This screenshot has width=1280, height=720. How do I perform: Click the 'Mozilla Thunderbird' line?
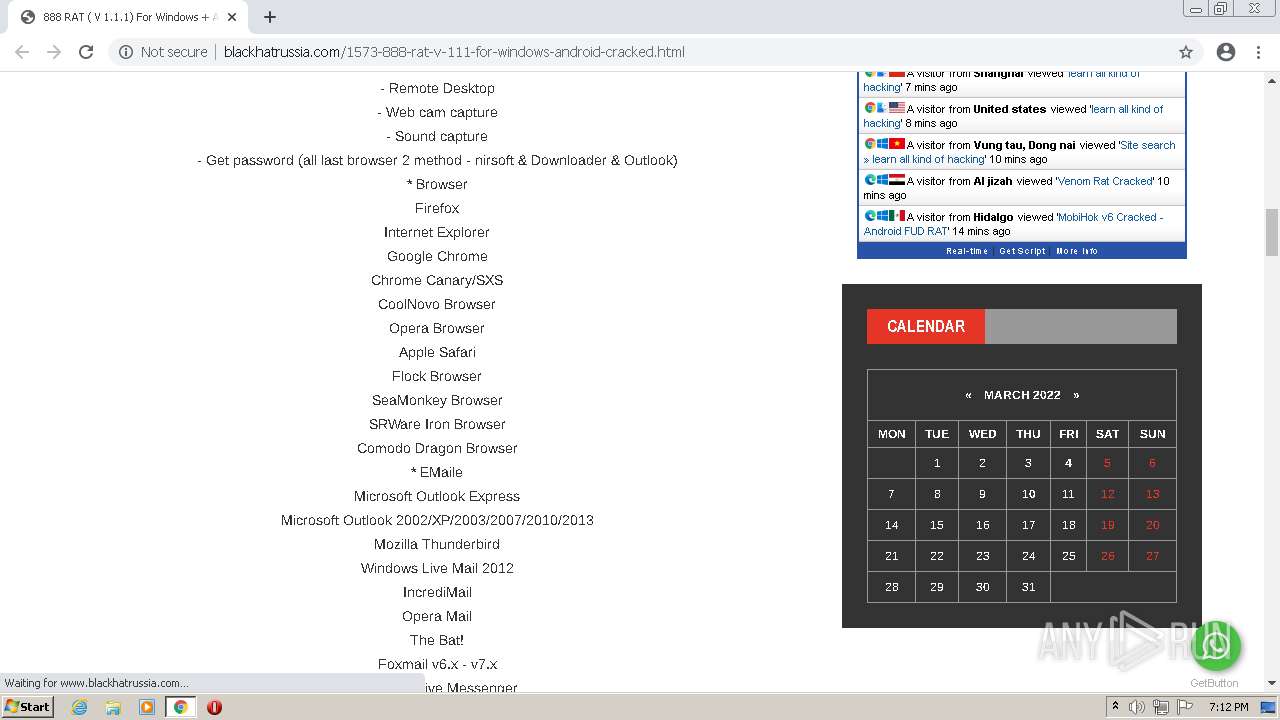[x=437, y=544]
